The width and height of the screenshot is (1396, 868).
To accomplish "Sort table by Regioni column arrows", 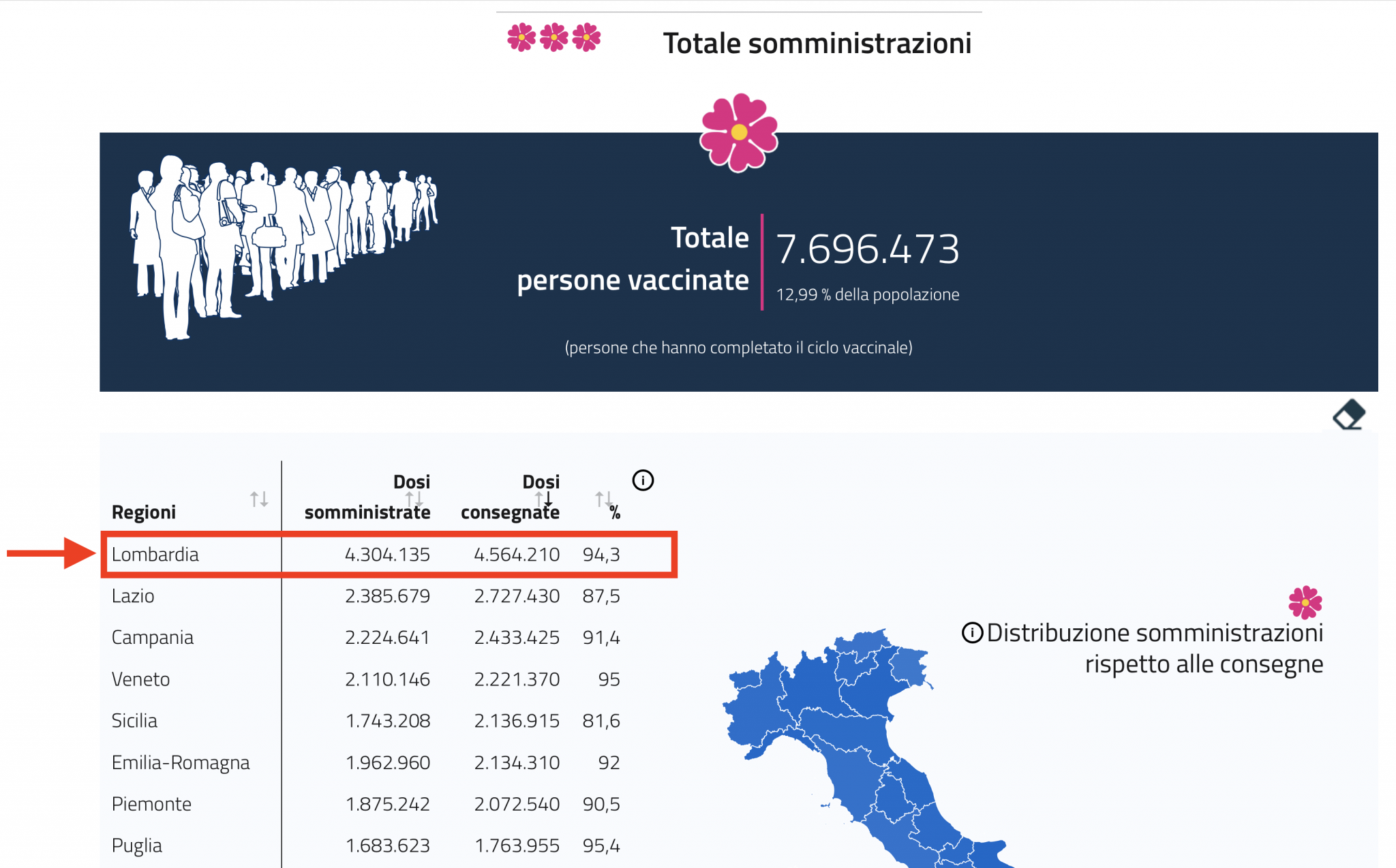I will coord(259,499).
